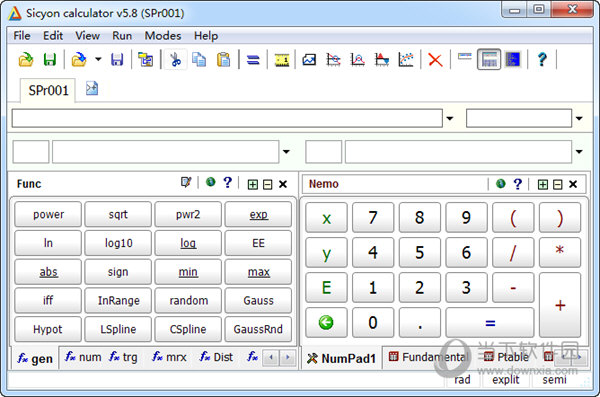600x397 pixels.
Task: Click the peak curve analysis icon
Action: [x=358, y=60]
